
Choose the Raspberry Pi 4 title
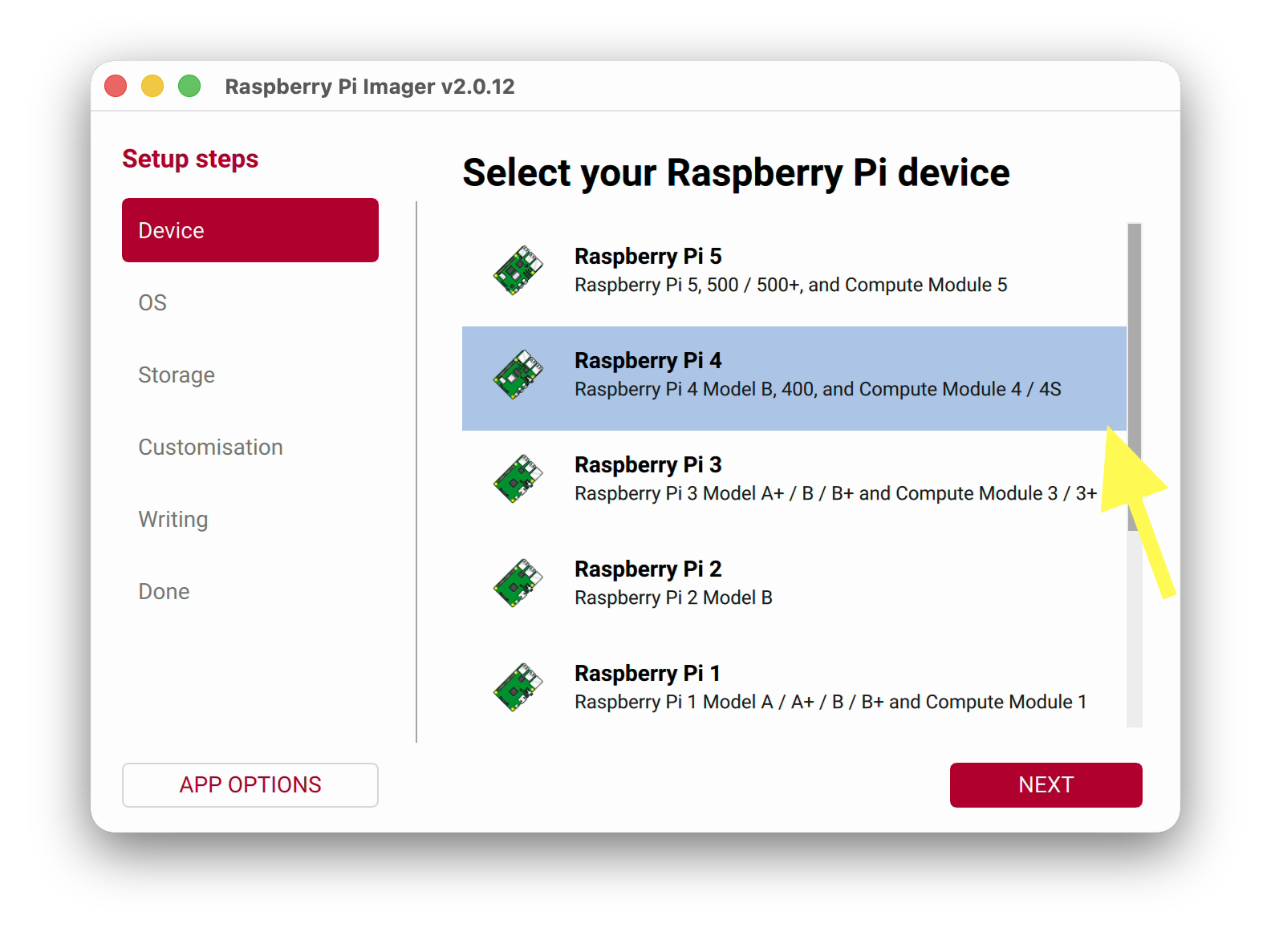click(x=648, y=361)
